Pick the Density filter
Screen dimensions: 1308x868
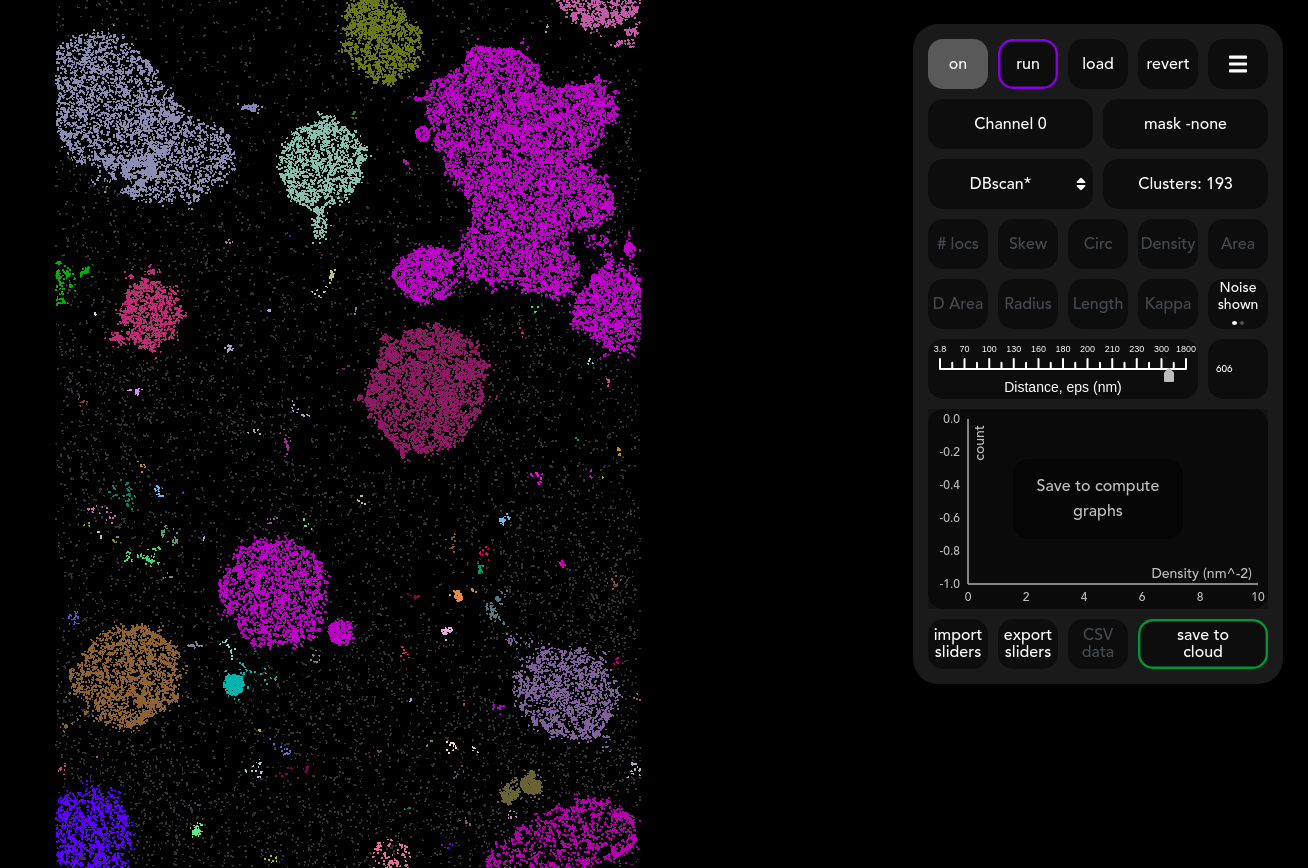(x=1167, y=244)
